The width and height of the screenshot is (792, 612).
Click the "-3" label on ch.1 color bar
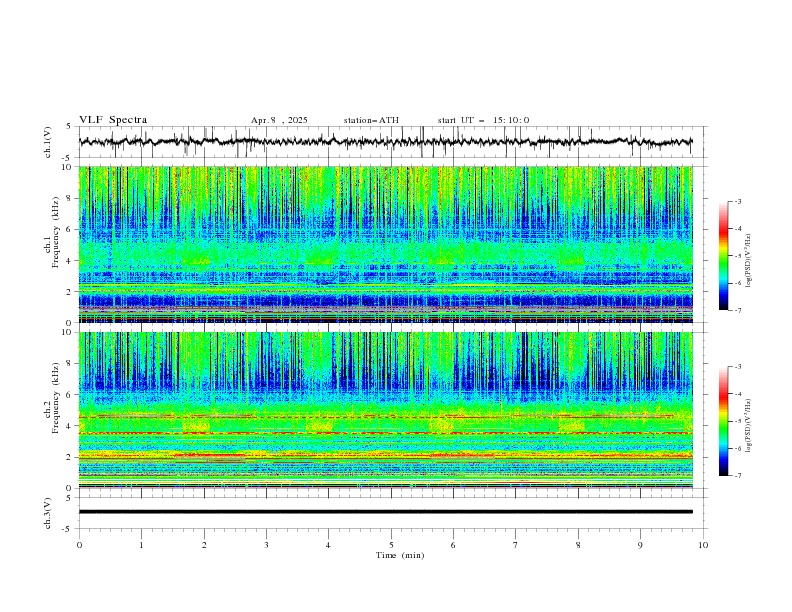pos(738,201)
